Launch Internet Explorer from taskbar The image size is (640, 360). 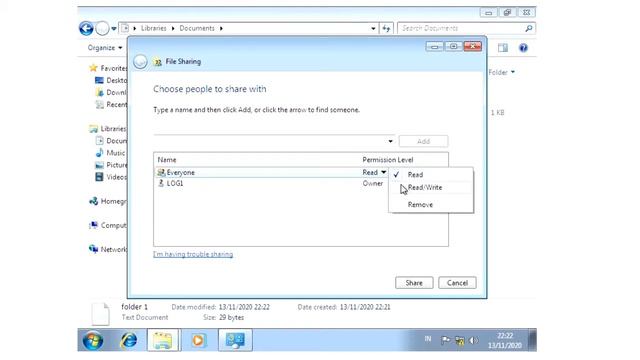click(x=129, y=340)
